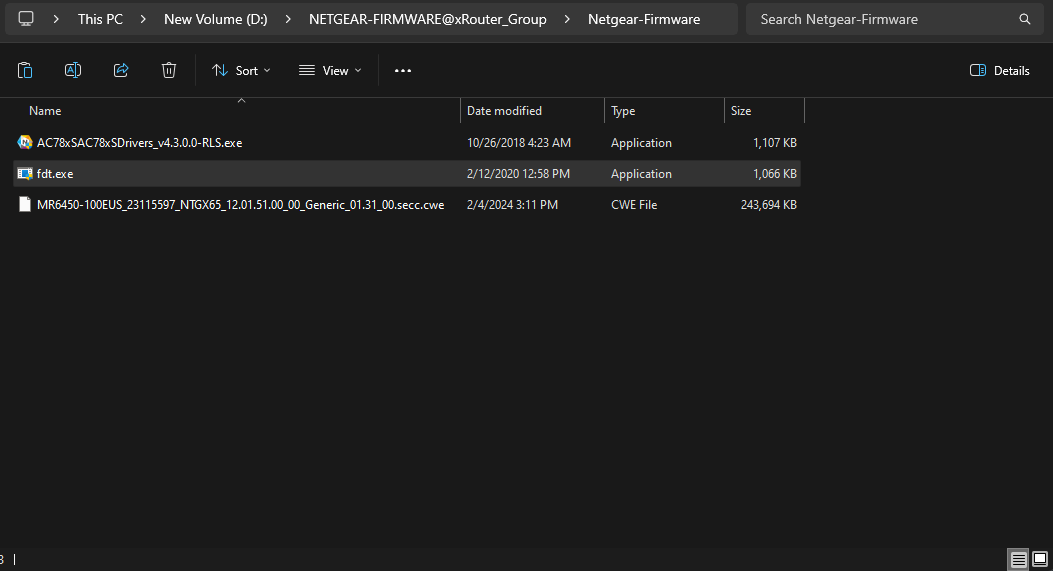Select AC78xSAC78xSDrivers_v4.3.0.0-RLS.exe file
Viewport: 1053px width, 571px height.
pyautogui.click(x=140, y=142)
